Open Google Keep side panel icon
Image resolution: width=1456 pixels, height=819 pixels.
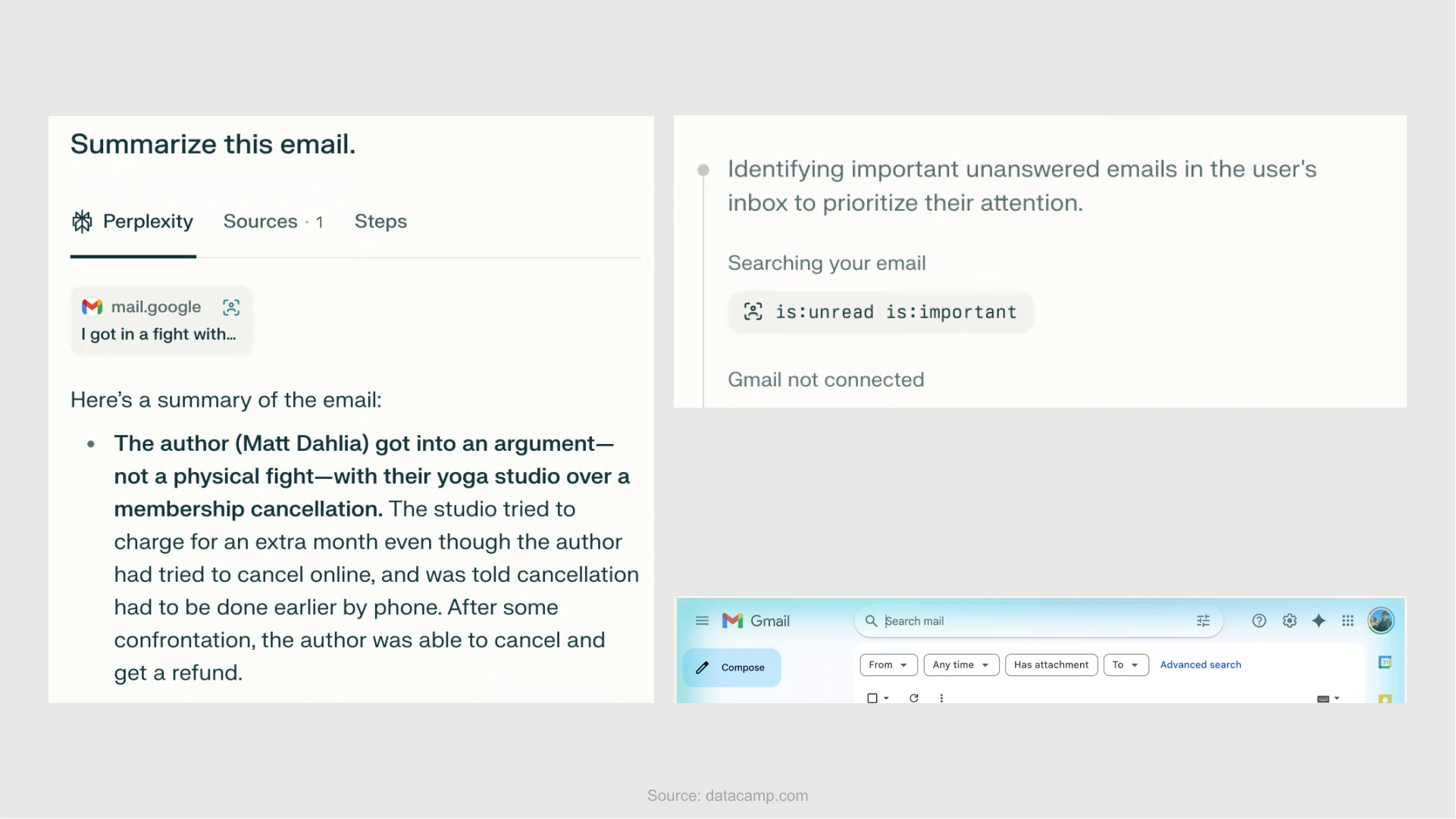point(1385,699)
